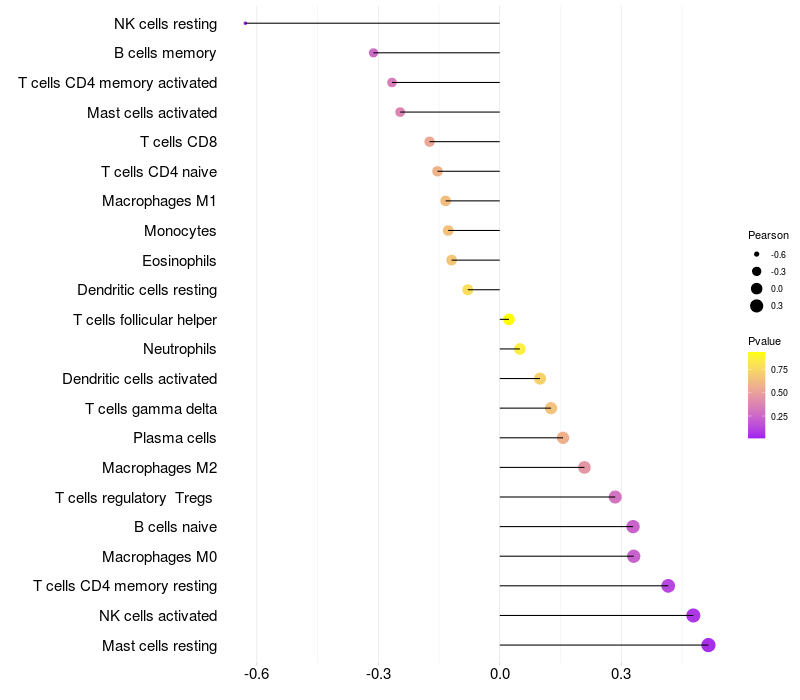Click the Pearson legend title
800x700 pixels.
tap(768, 235)
